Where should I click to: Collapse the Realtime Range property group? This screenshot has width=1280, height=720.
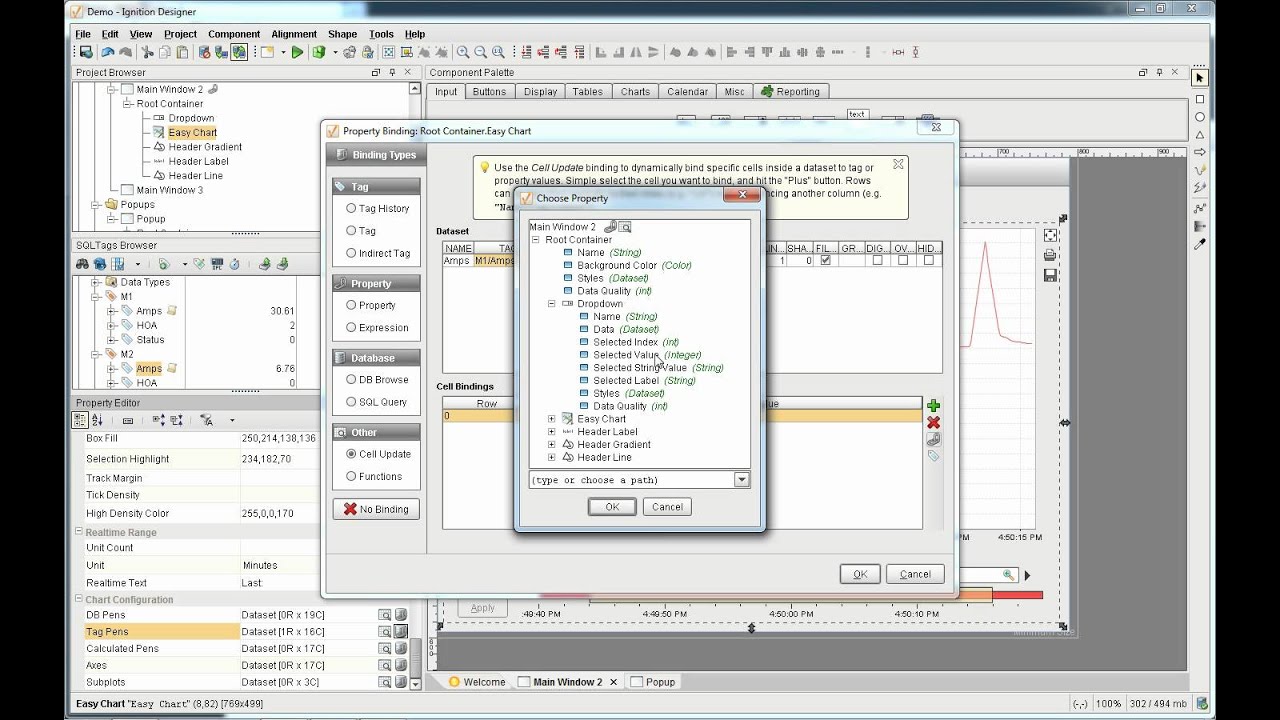[x=79, y=532]
